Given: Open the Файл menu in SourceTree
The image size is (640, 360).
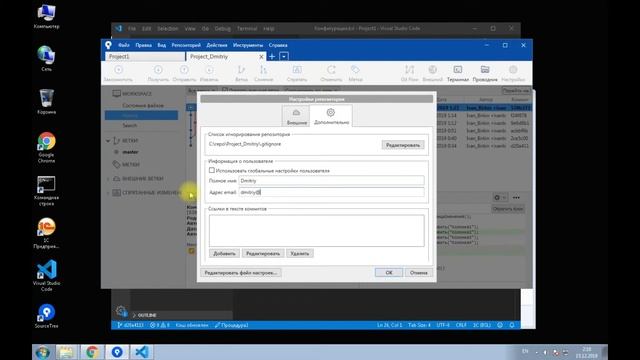Looking at the screenshot, I should 124,45.
